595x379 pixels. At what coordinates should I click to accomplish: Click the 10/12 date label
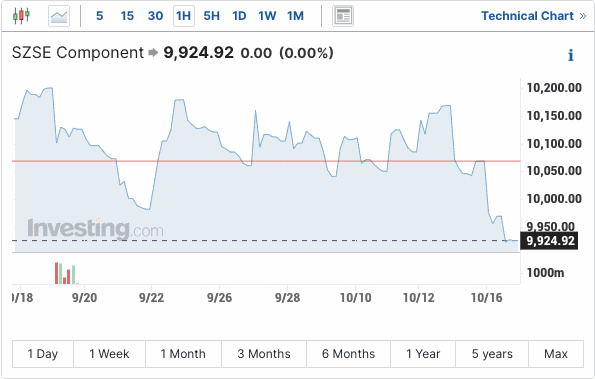(419, 298)
